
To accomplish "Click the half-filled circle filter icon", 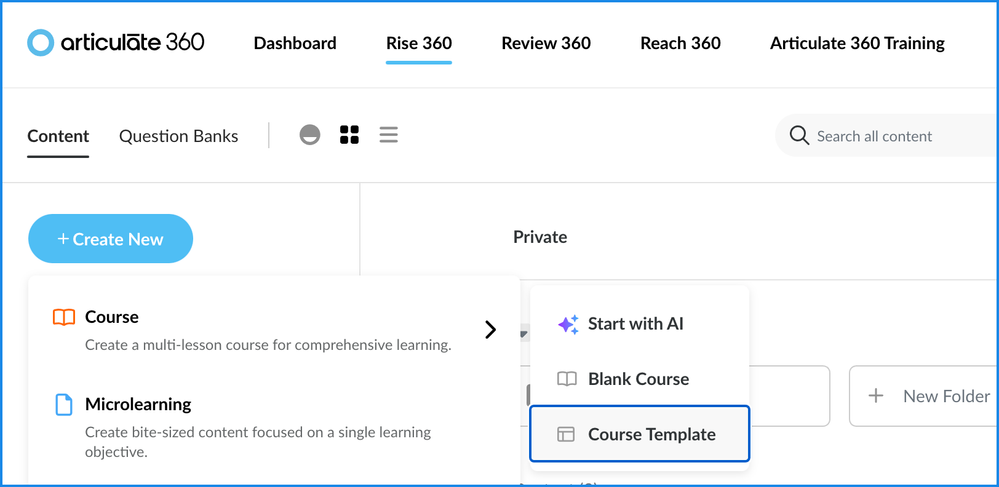I will (x=310, y=135).
